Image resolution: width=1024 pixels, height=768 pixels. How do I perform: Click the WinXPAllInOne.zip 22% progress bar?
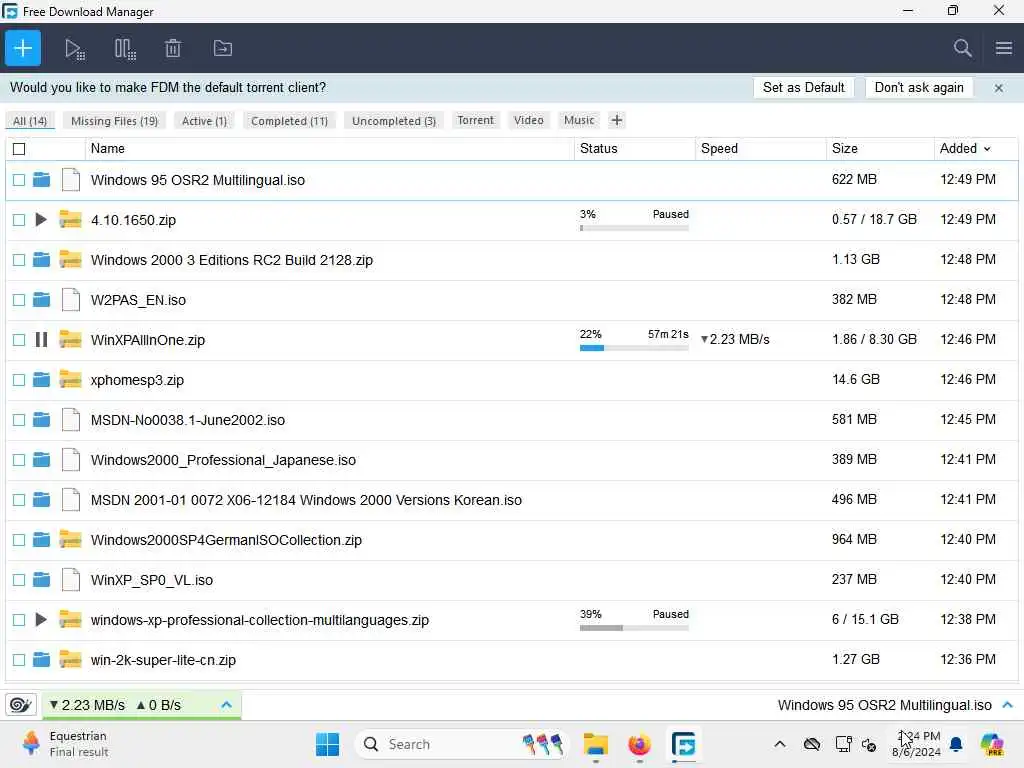coord(634,348)
